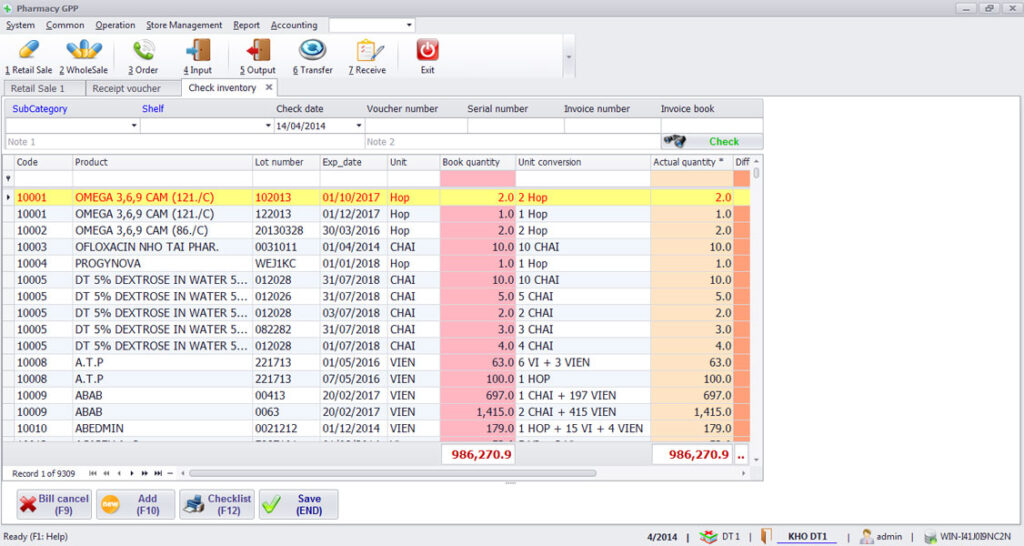Screen dimensions: 1024x546
Task: Open the Retail Sale toolbar icon
Action: coord(29,51)
